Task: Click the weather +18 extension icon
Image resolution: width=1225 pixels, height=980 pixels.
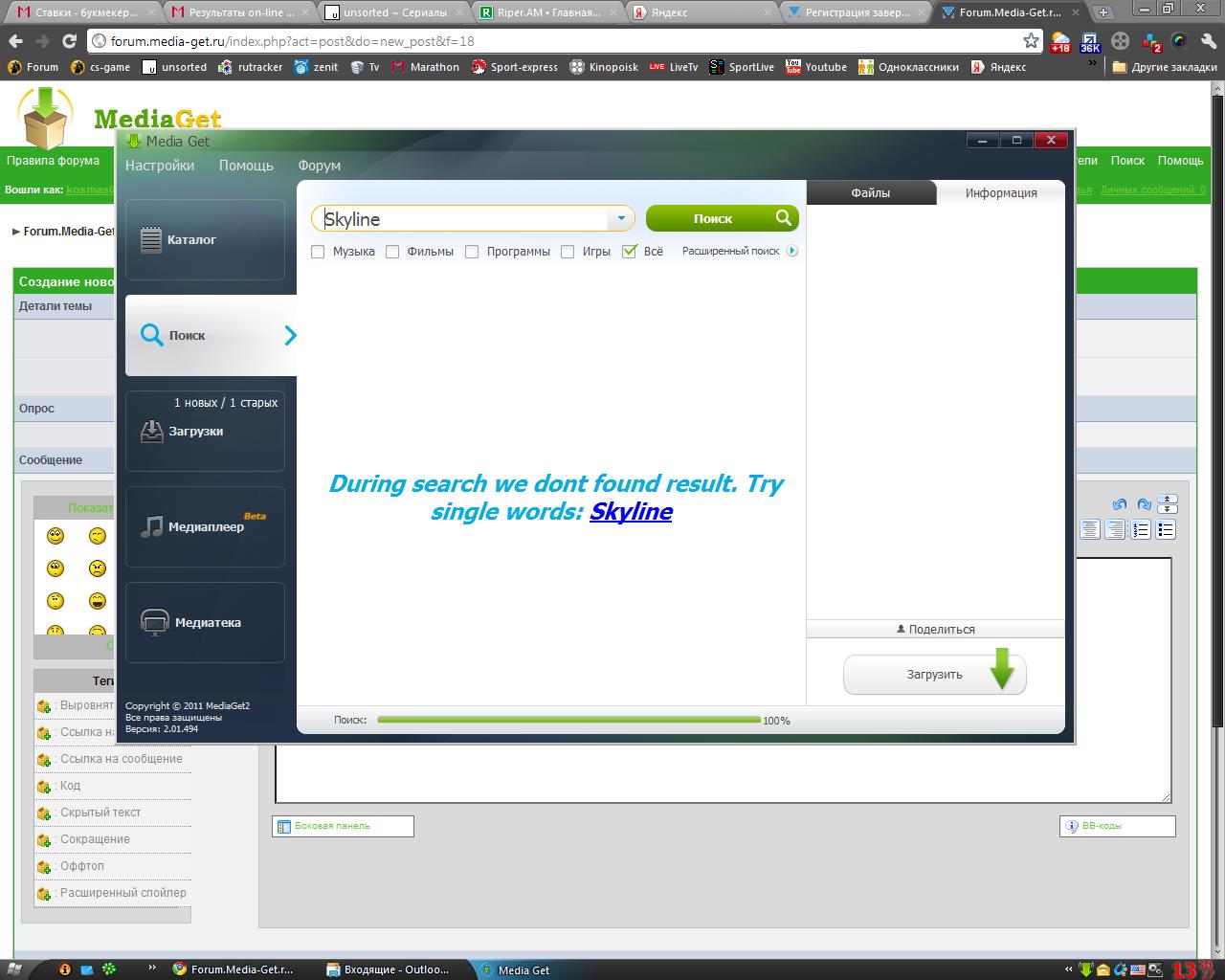Action: pos(1060,42)
